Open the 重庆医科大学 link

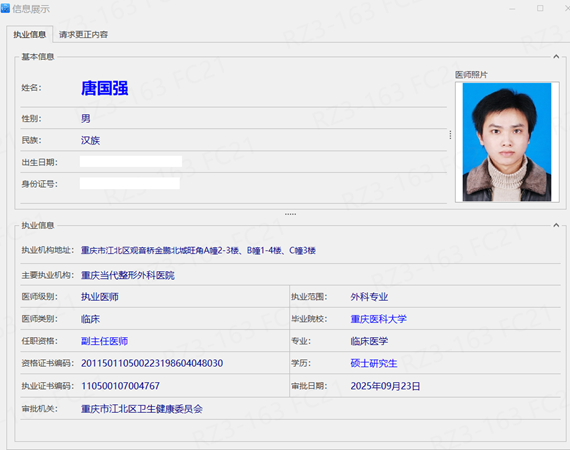click(x=378, y=319)
